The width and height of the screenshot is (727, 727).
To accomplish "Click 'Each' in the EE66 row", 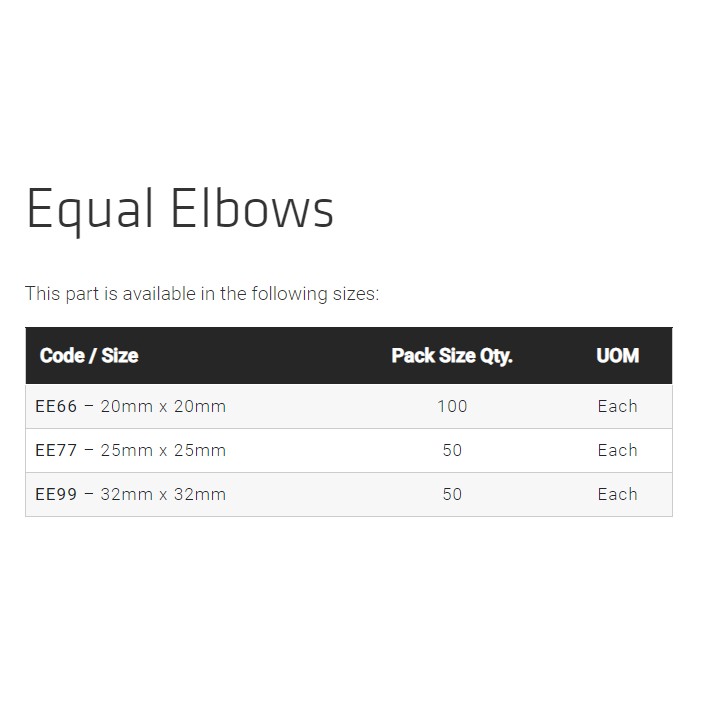I will click(617, 407).
